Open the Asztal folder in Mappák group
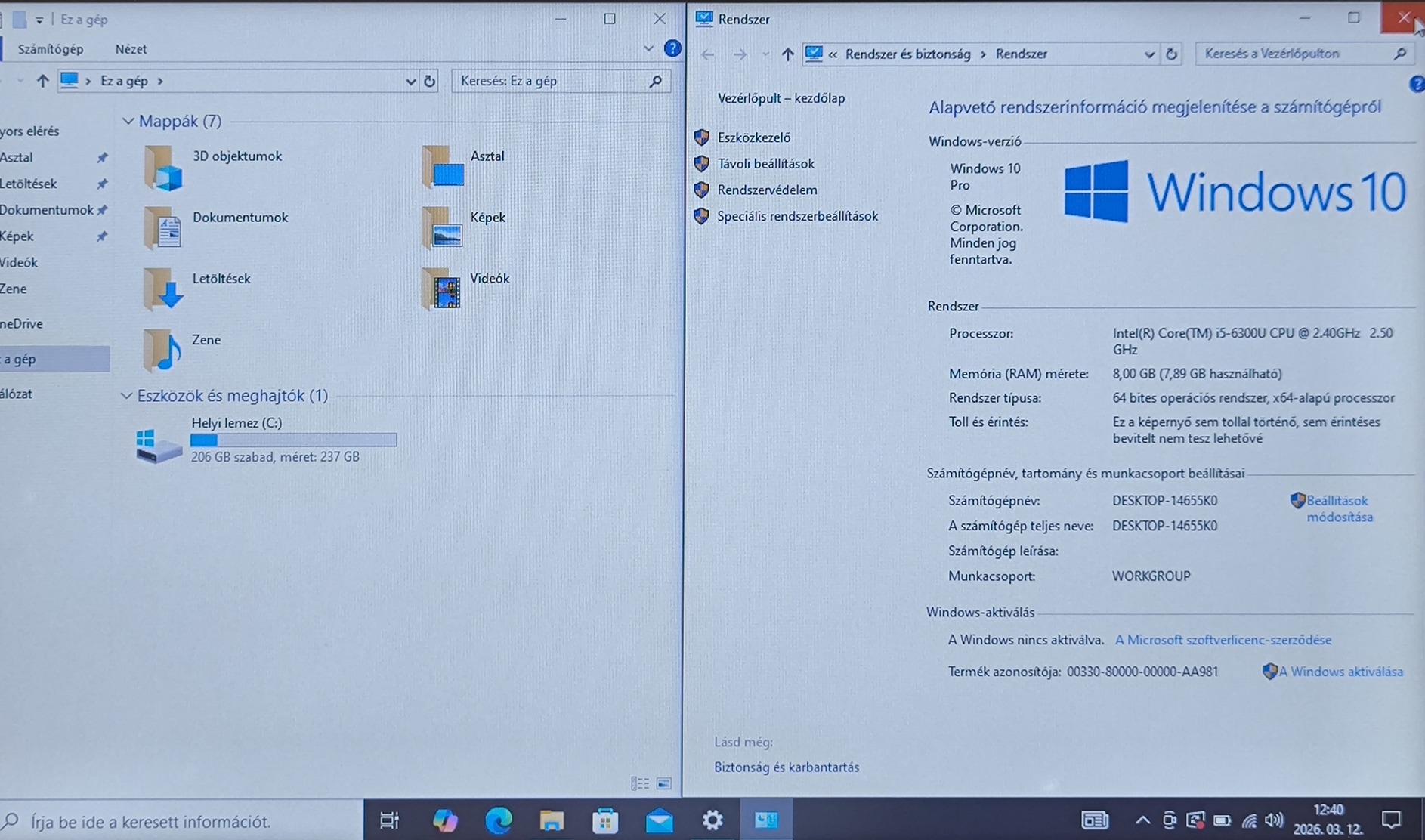 [462, 166]
